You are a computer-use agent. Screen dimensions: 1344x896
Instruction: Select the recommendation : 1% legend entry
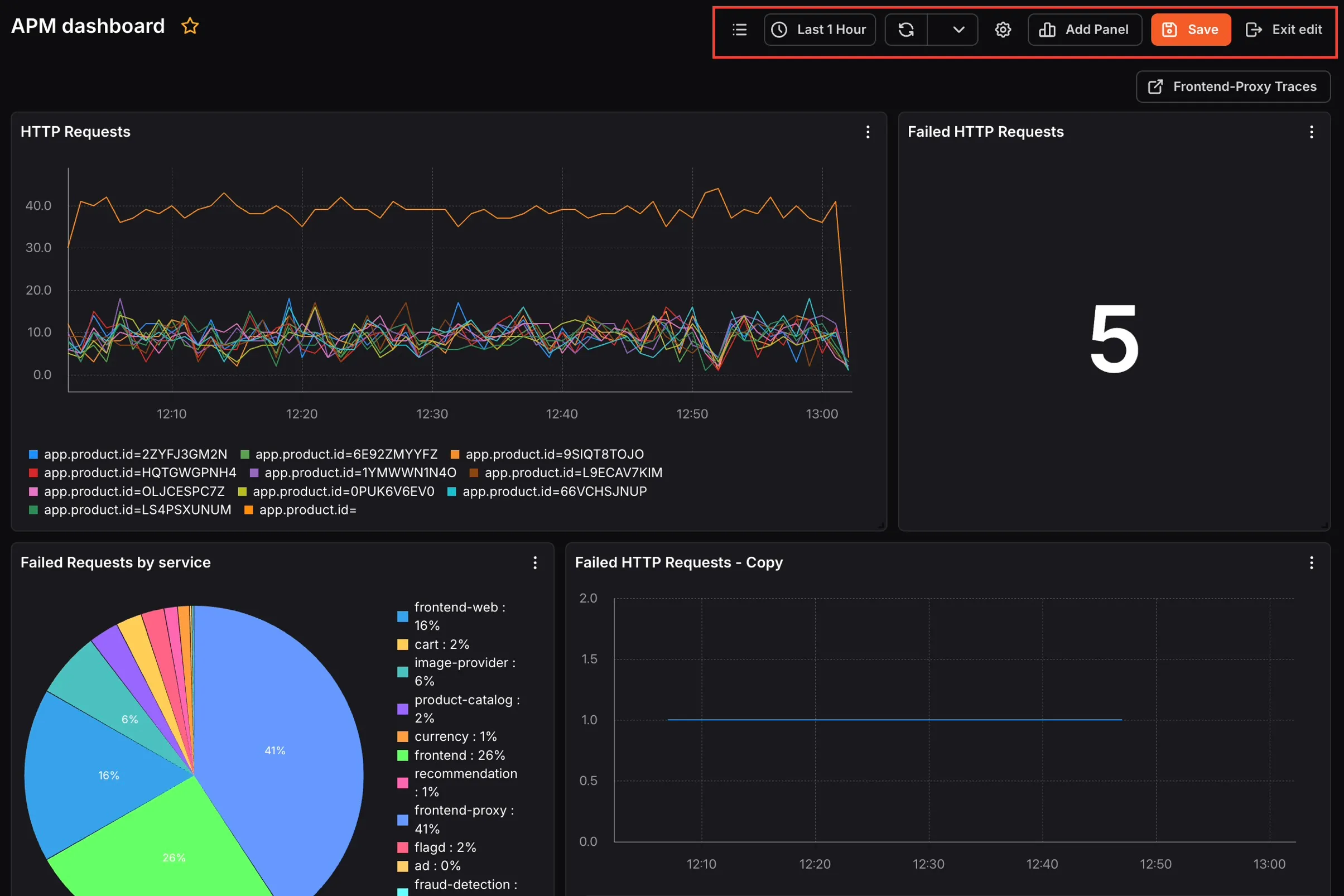457,783
